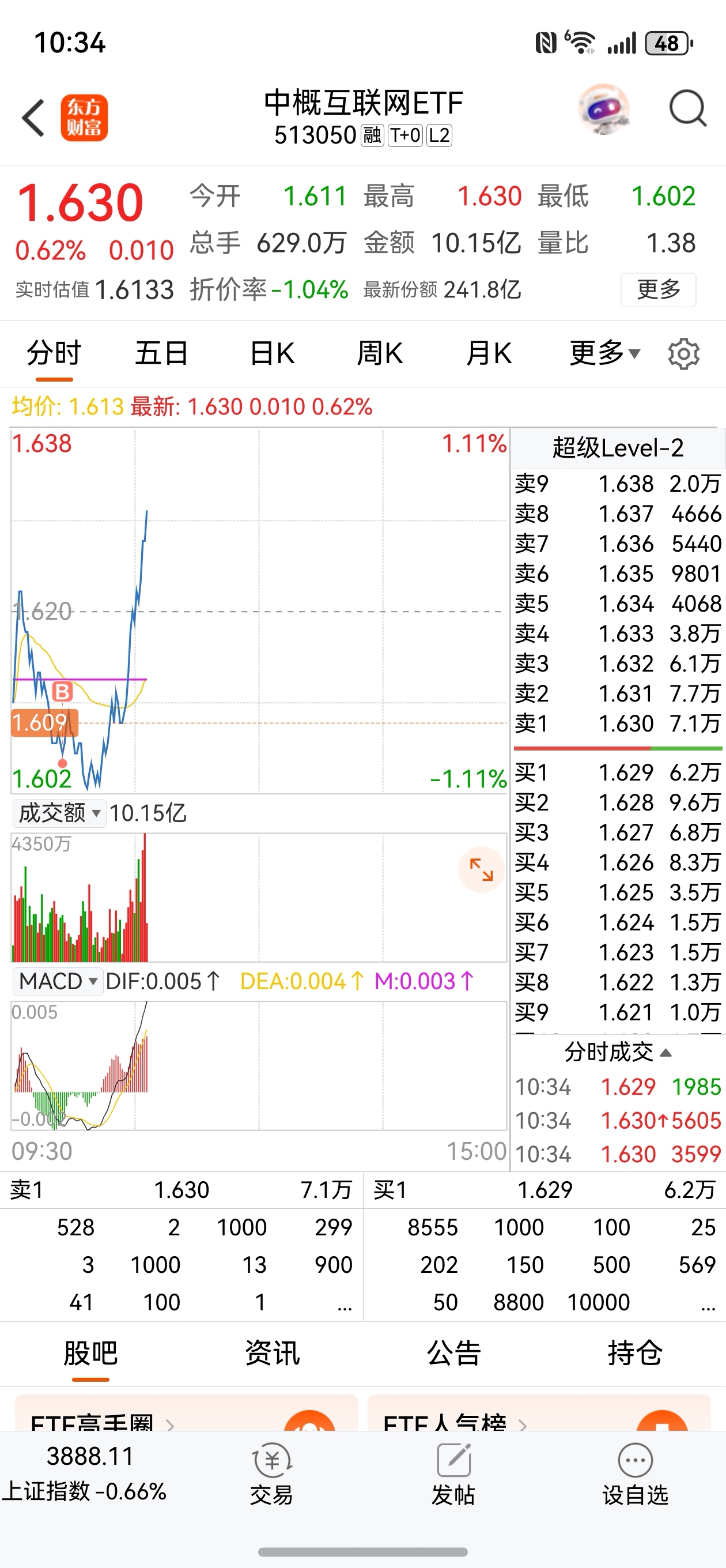Screen dimensions: 726x1568
Task: Open 发帖 post icon
Action: tap(453, 1474)
